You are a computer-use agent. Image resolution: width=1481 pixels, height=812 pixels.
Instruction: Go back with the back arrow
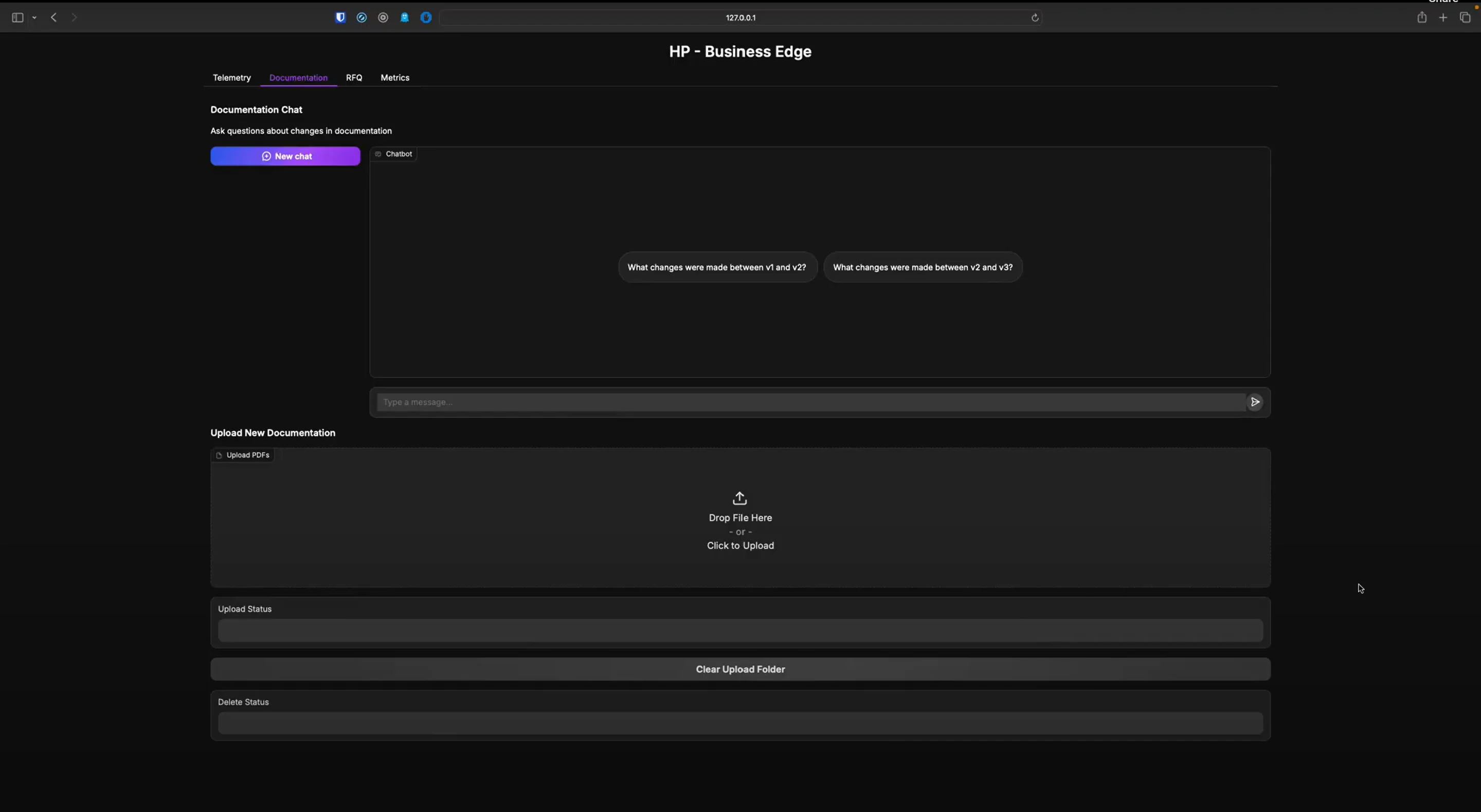pos(54,18)
